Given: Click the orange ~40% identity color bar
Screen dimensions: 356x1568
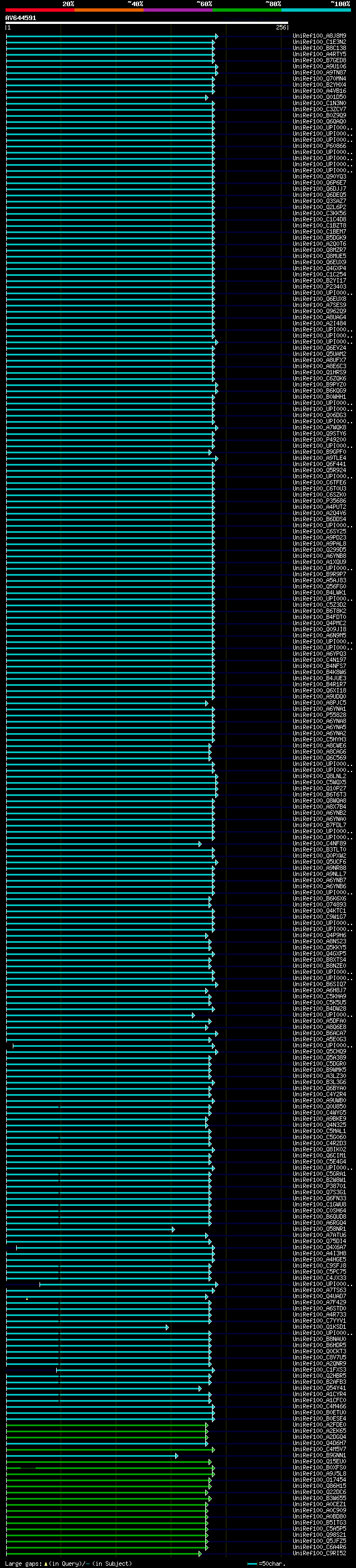Looking at the screenshot, I should click(x=109, y=10).
